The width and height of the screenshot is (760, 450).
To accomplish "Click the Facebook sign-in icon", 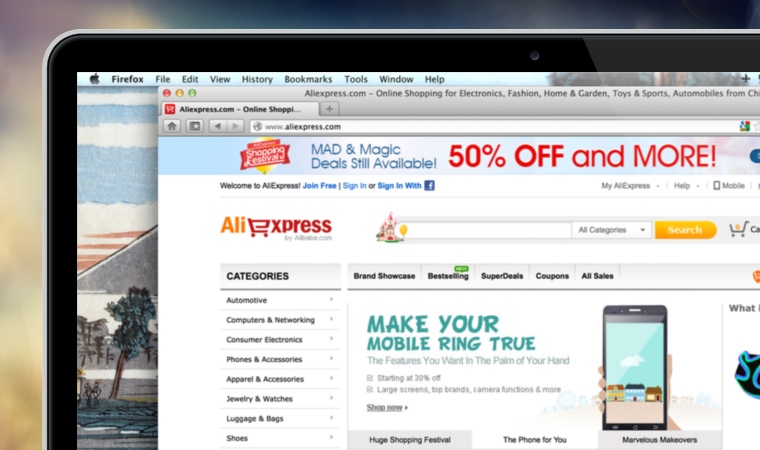I will click(429, 185).
